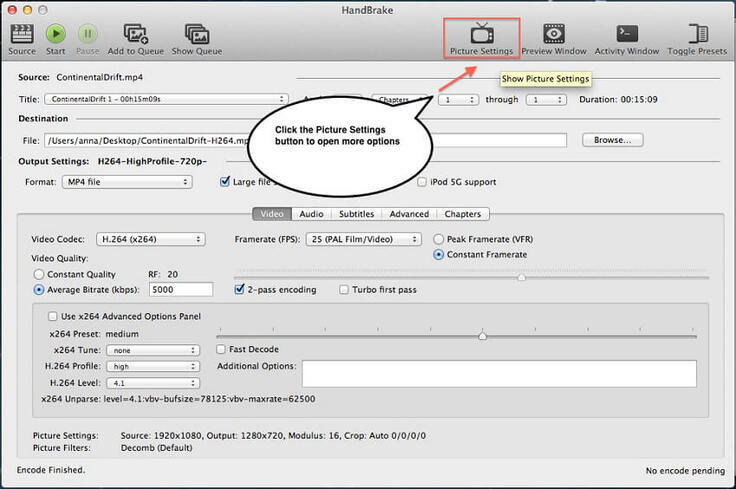Image resolution: width=736 pixels, height=489 pixels.
Task: Click the destination File path field
Action: coord(305,140)
